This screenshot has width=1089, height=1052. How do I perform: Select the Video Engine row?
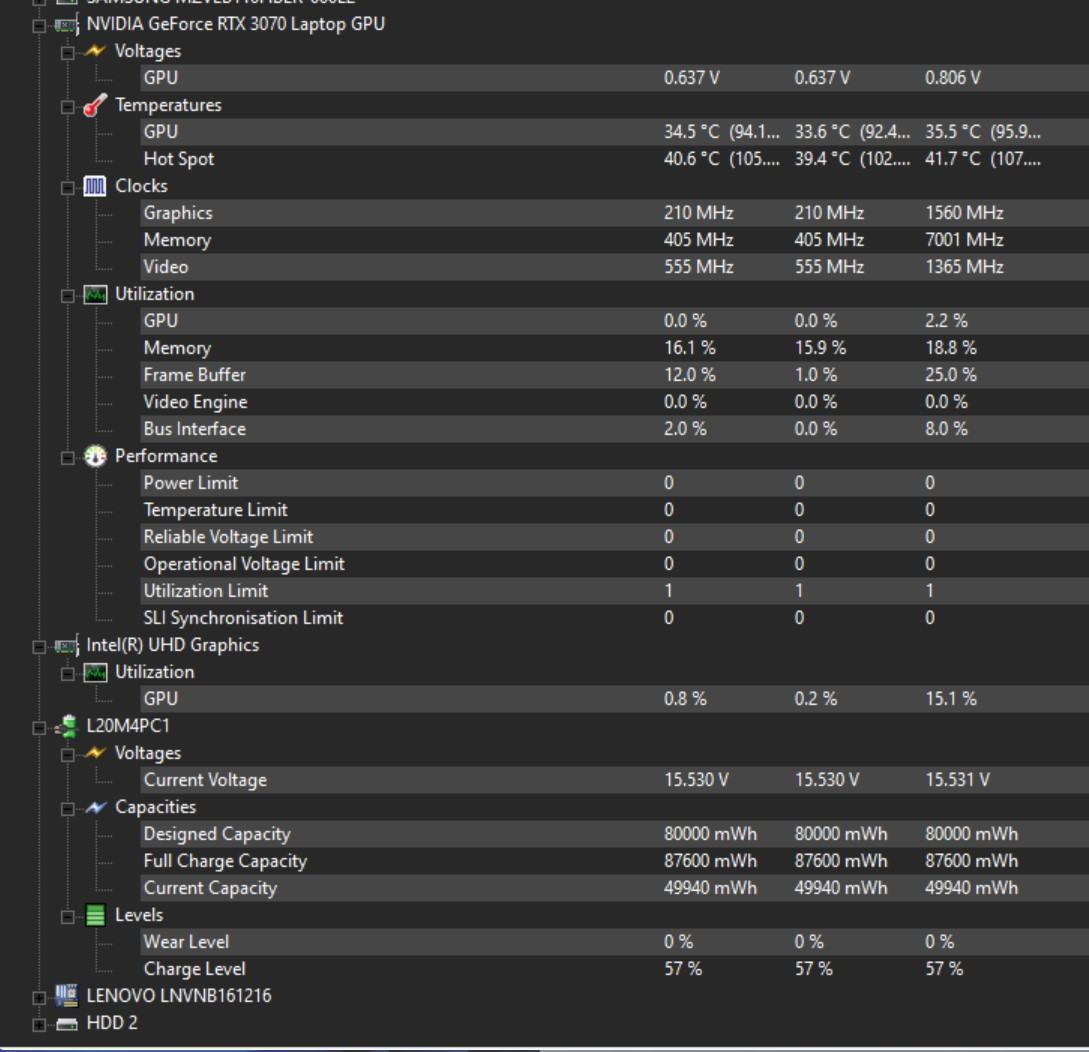615,402
